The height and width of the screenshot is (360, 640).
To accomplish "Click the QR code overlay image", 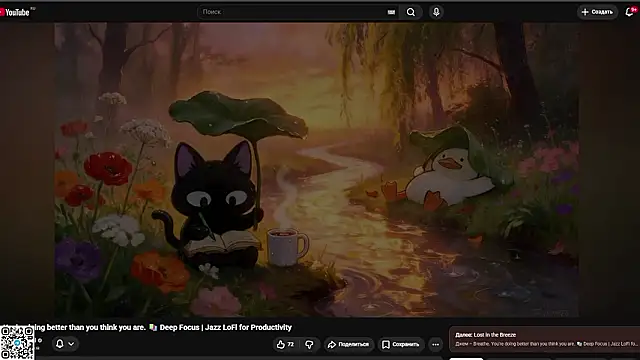I will [x=17, y=343].
